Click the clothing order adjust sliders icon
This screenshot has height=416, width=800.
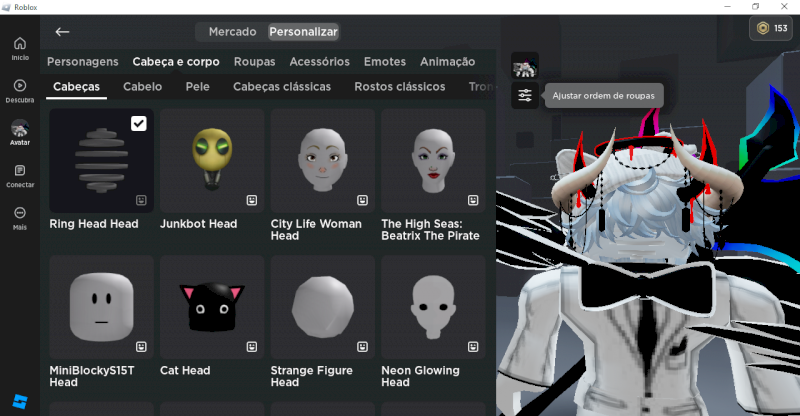coord(525,95)
